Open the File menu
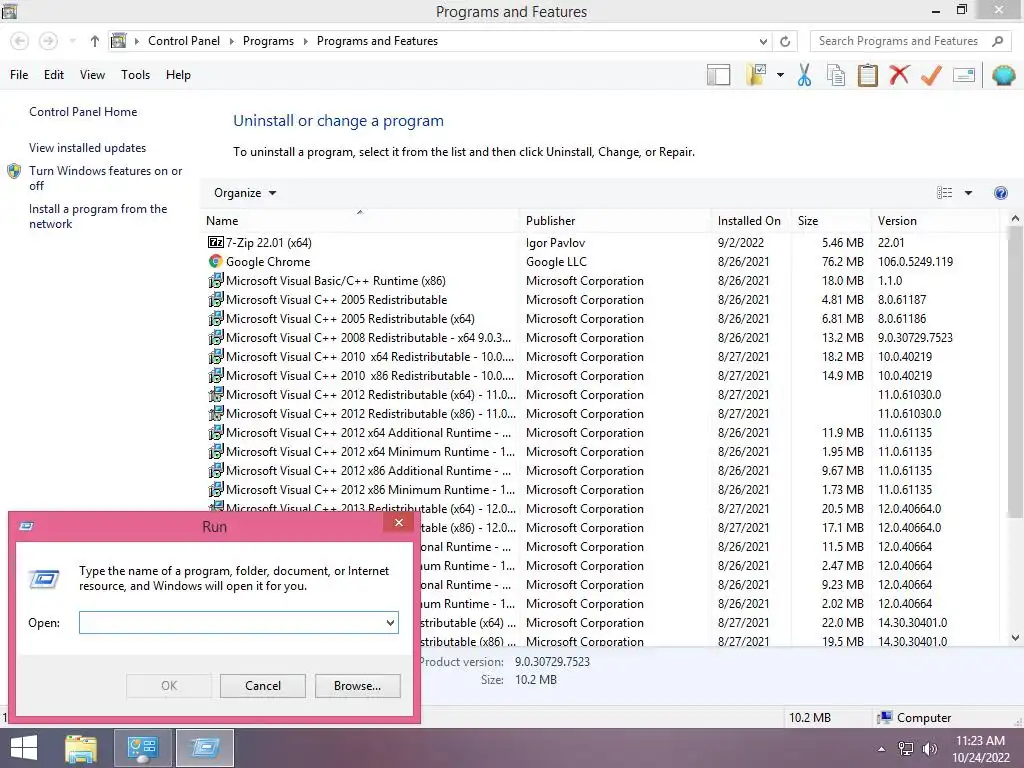Image resolution: width=1024 pixels, height=768 pixels. (x=19, y=74)
